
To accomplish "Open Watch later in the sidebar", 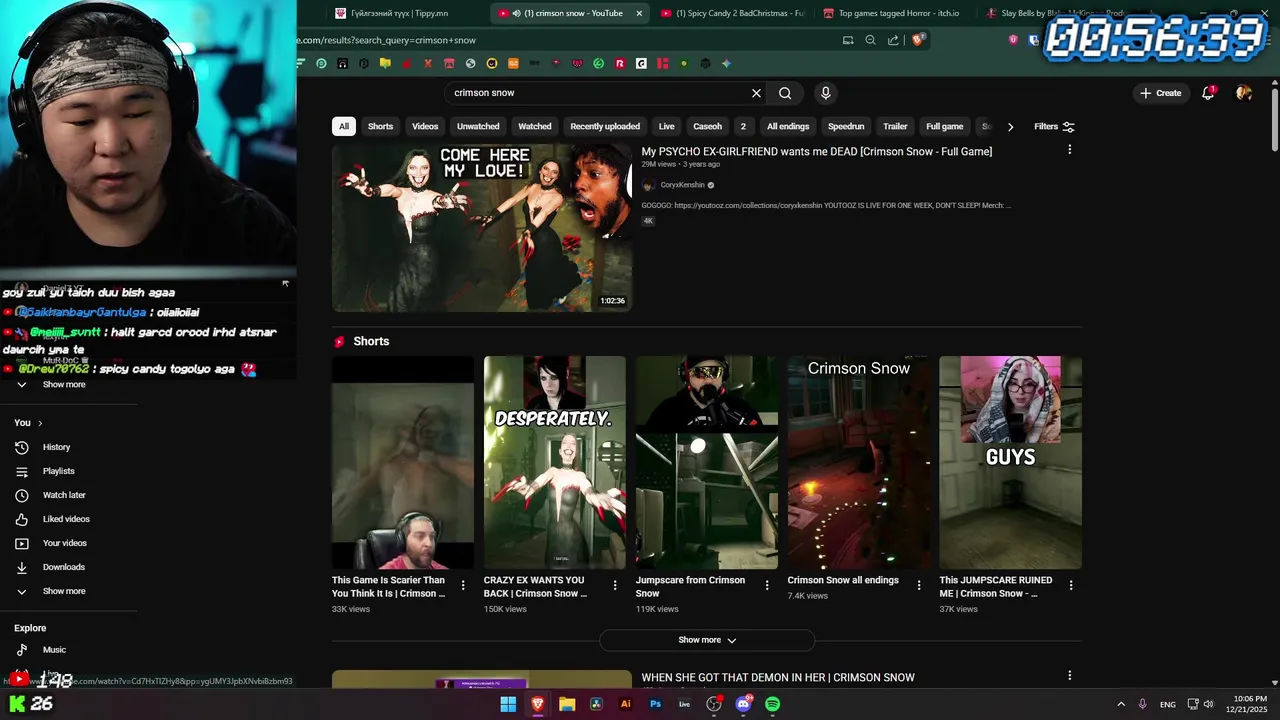I will coord(64,495).
